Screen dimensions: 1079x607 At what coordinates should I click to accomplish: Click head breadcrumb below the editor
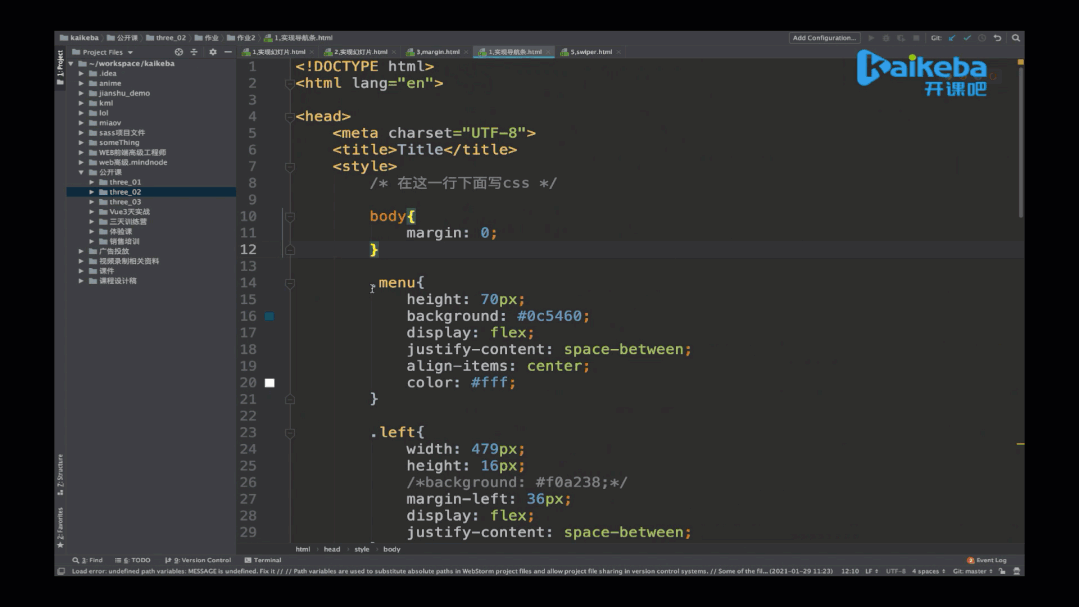click(332, 549)
